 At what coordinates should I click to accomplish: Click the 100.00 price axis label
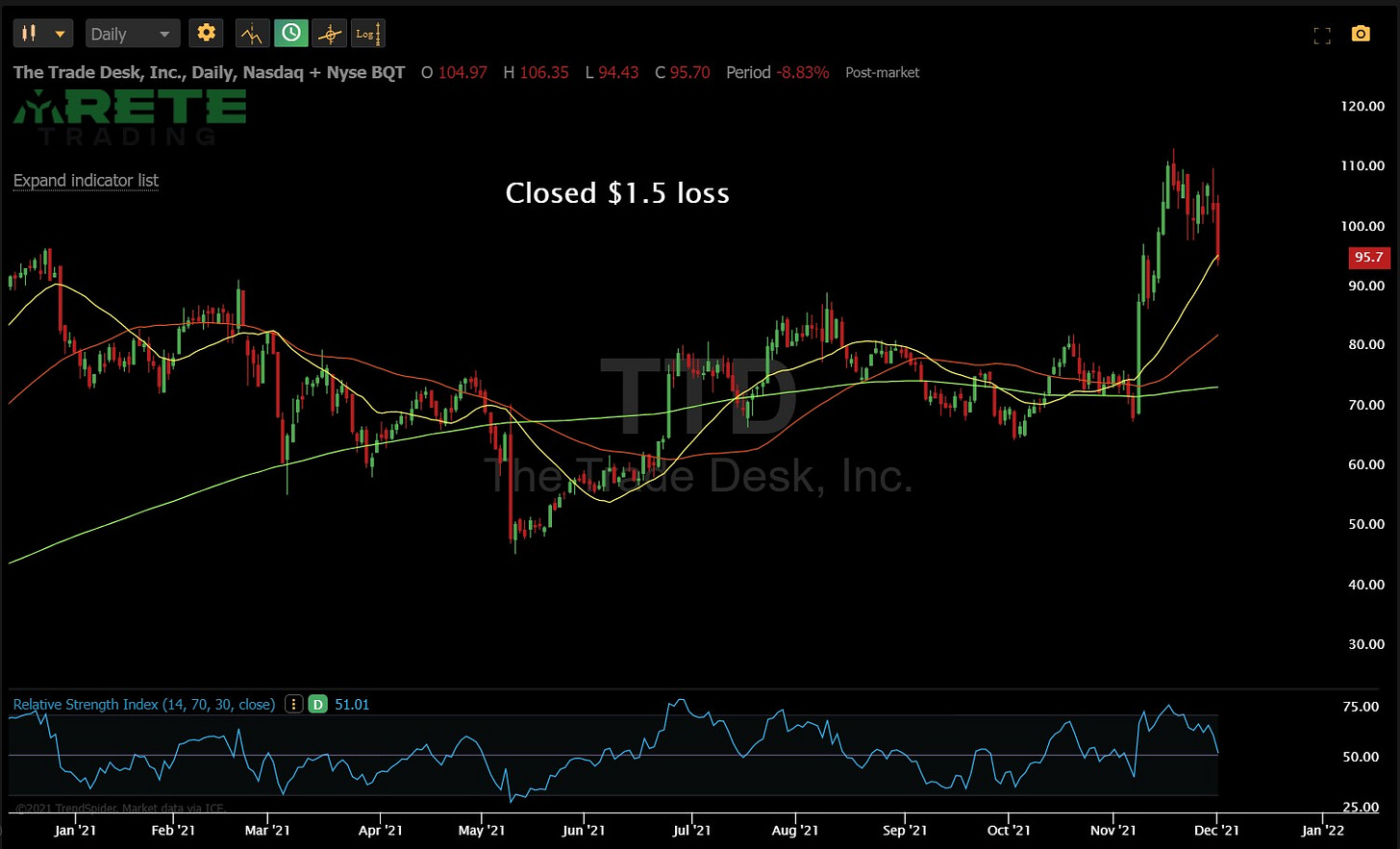tap(1362, 226)
